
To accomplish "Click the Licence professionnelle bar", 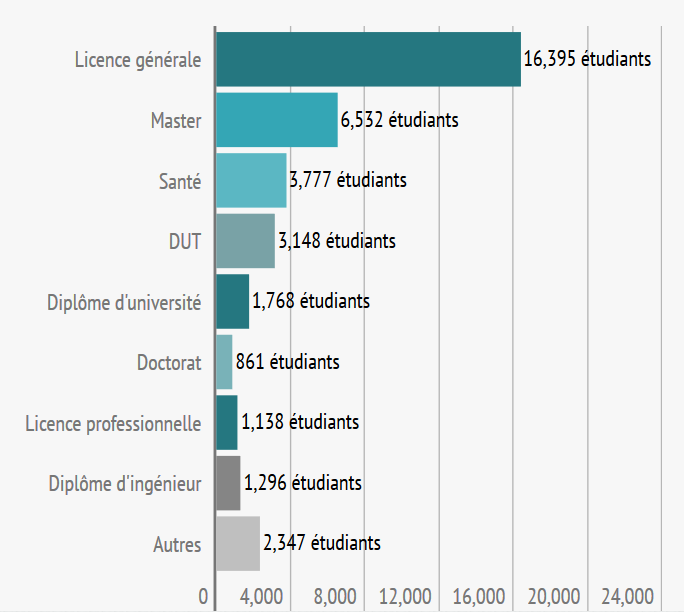I will tap(227, 423).
